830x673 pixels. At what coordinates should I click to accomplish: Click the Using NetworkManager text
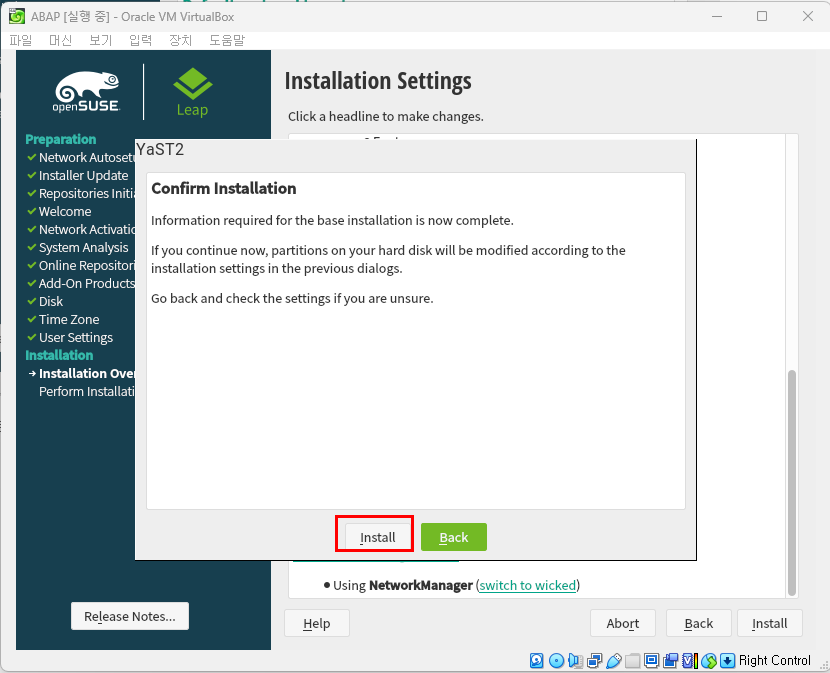403,585
